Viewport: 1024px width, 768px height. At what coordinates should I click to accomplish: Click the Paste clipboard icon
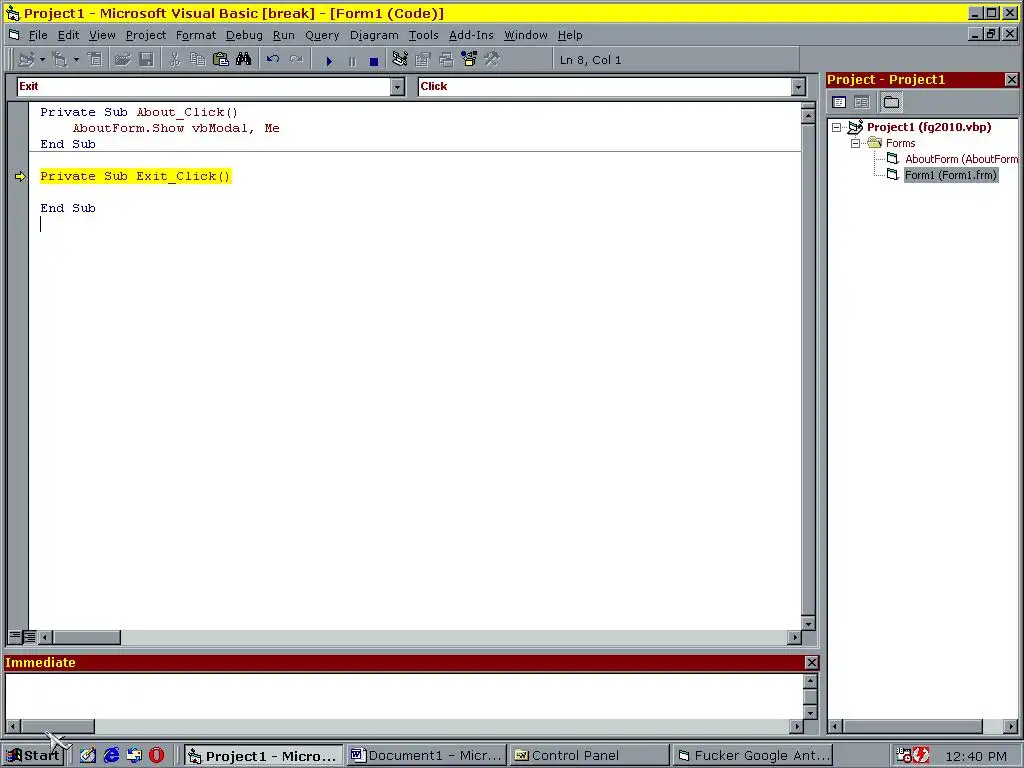coord(221,60)
